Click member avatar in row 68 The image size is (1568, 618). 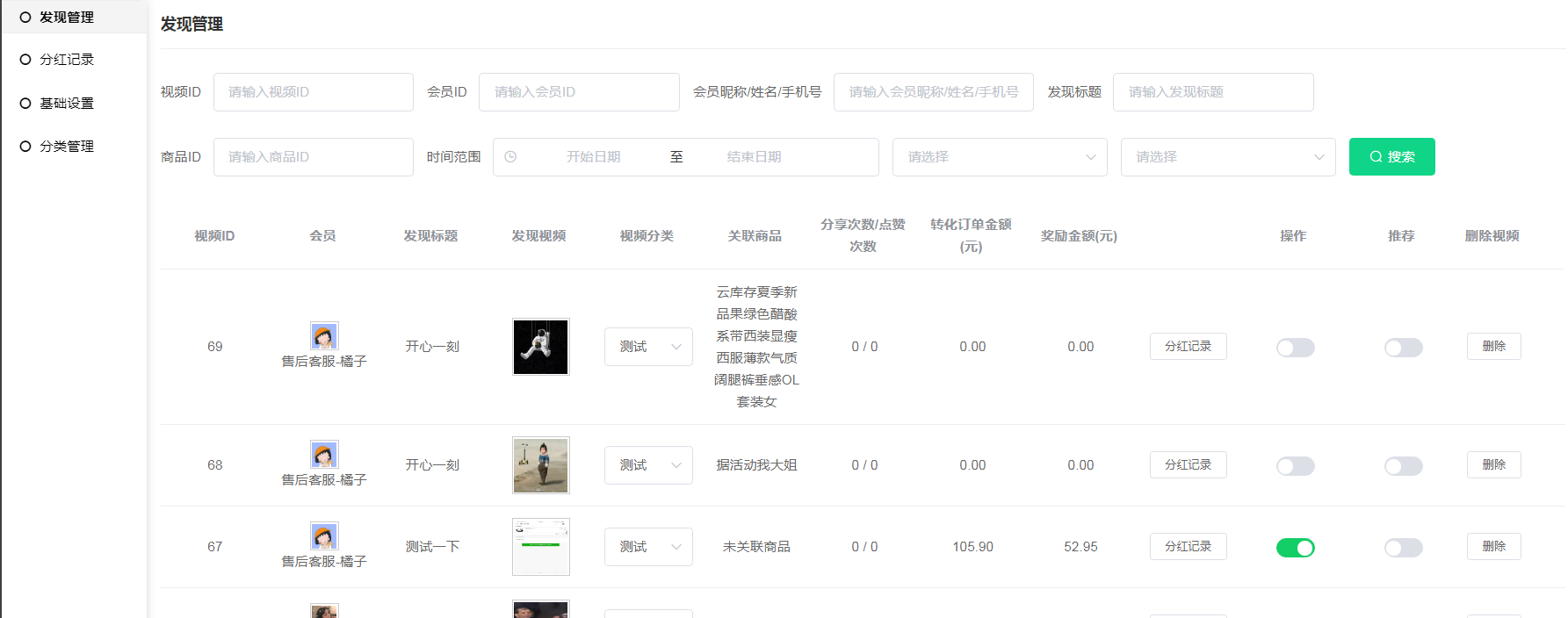[324, 454]
